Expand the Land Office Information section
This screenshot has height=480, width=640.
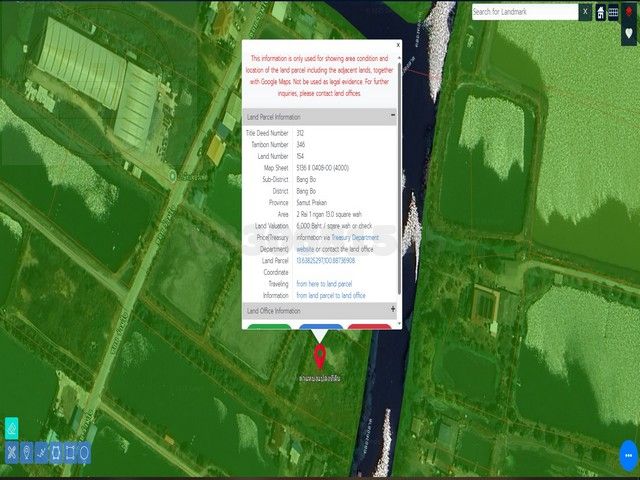393,311
